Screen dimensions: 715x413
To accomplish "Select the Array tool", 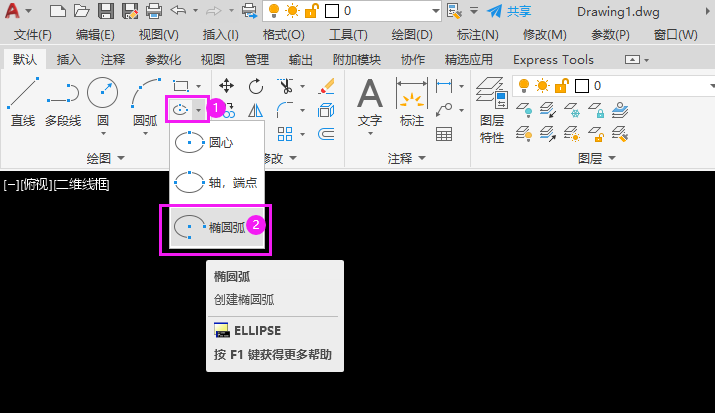I will point(285,134).
